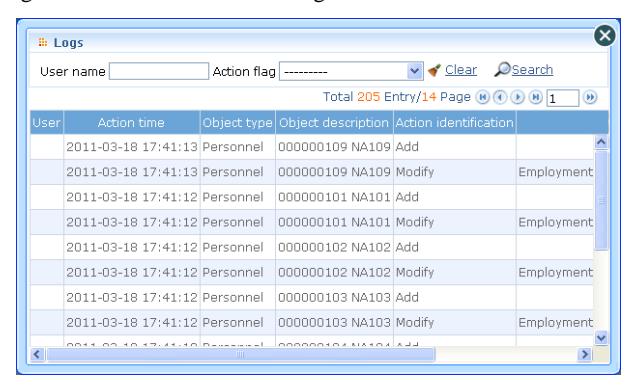Go to the previous page of logs
Viewport: 633px width, 388px height.
[500, 97]
